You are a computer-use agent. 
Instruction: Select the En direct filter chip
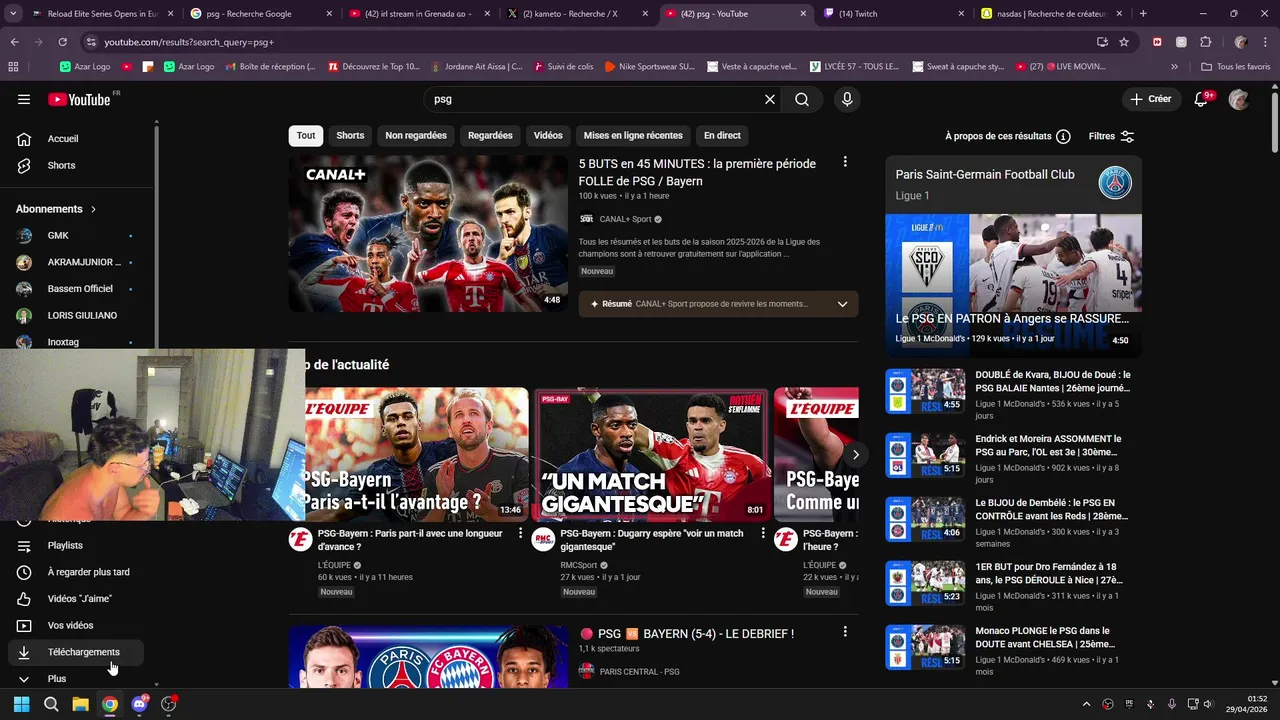(x=722, y=136)
